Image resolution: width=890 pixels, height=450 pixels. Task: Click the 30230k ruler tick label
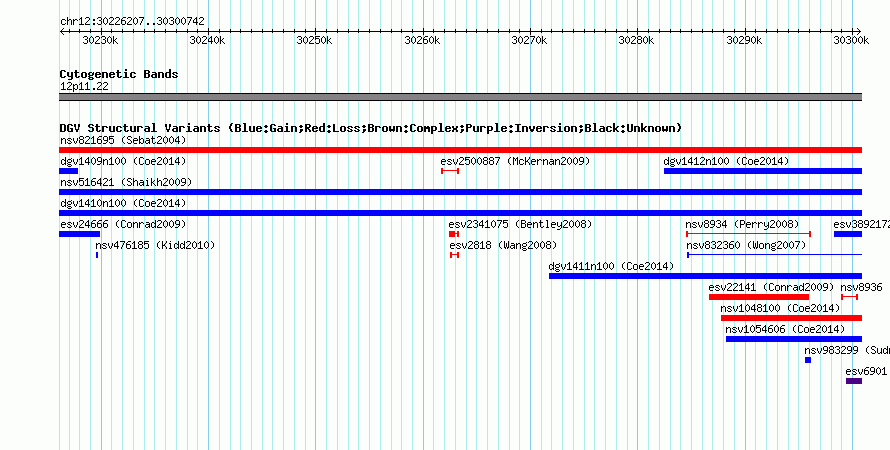click(100, 40)
